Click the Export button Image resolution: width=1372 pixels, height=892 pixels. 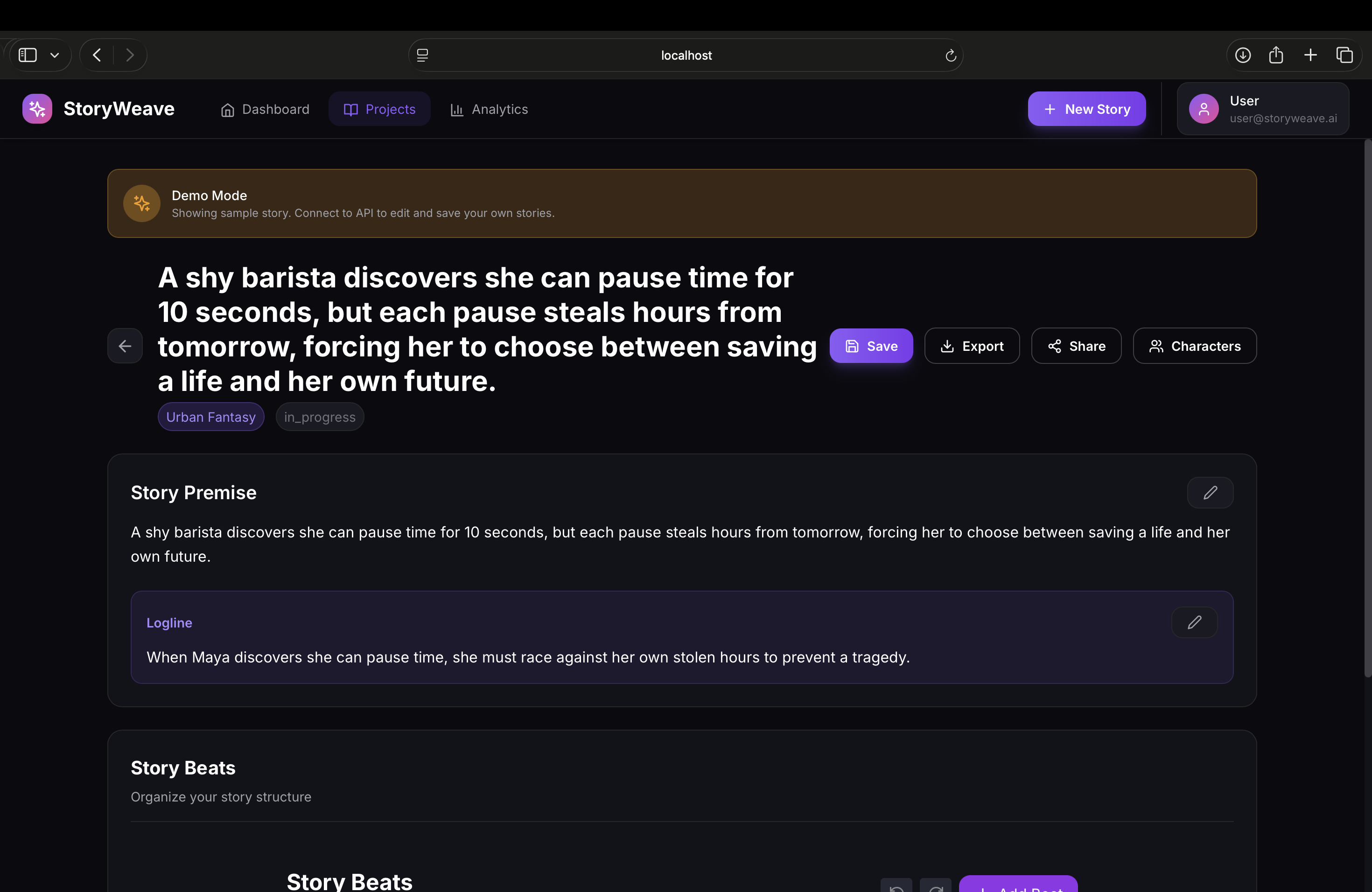pos(972,346)
